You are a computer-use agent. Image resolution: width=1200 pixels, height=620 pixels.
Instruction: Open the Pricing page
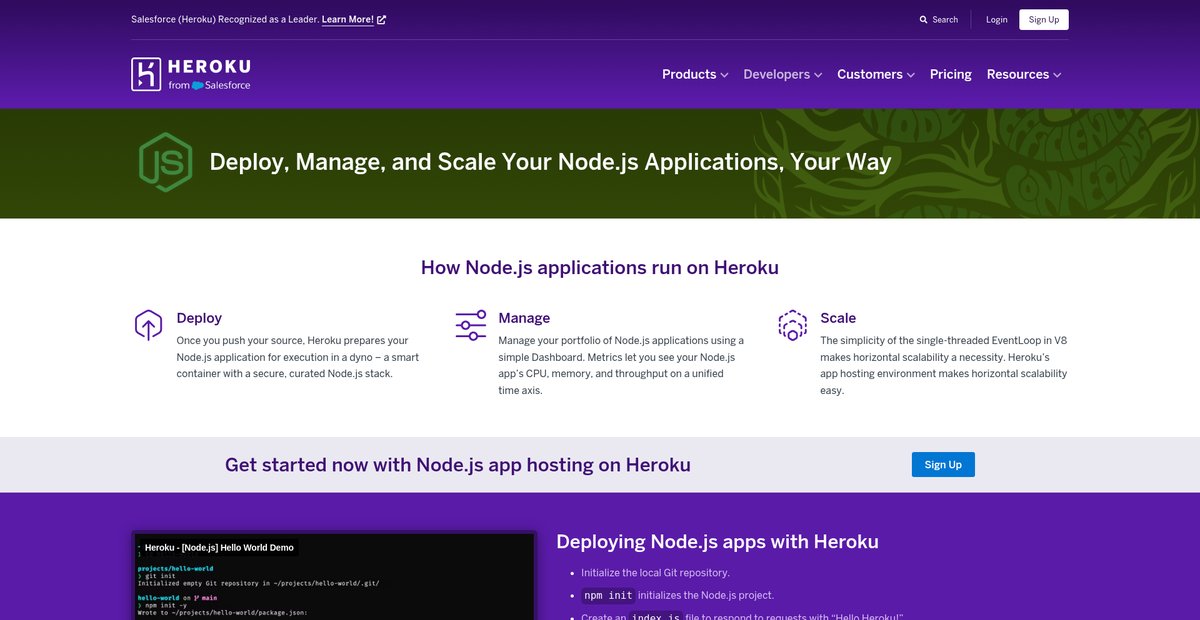[x=951, y=74]
